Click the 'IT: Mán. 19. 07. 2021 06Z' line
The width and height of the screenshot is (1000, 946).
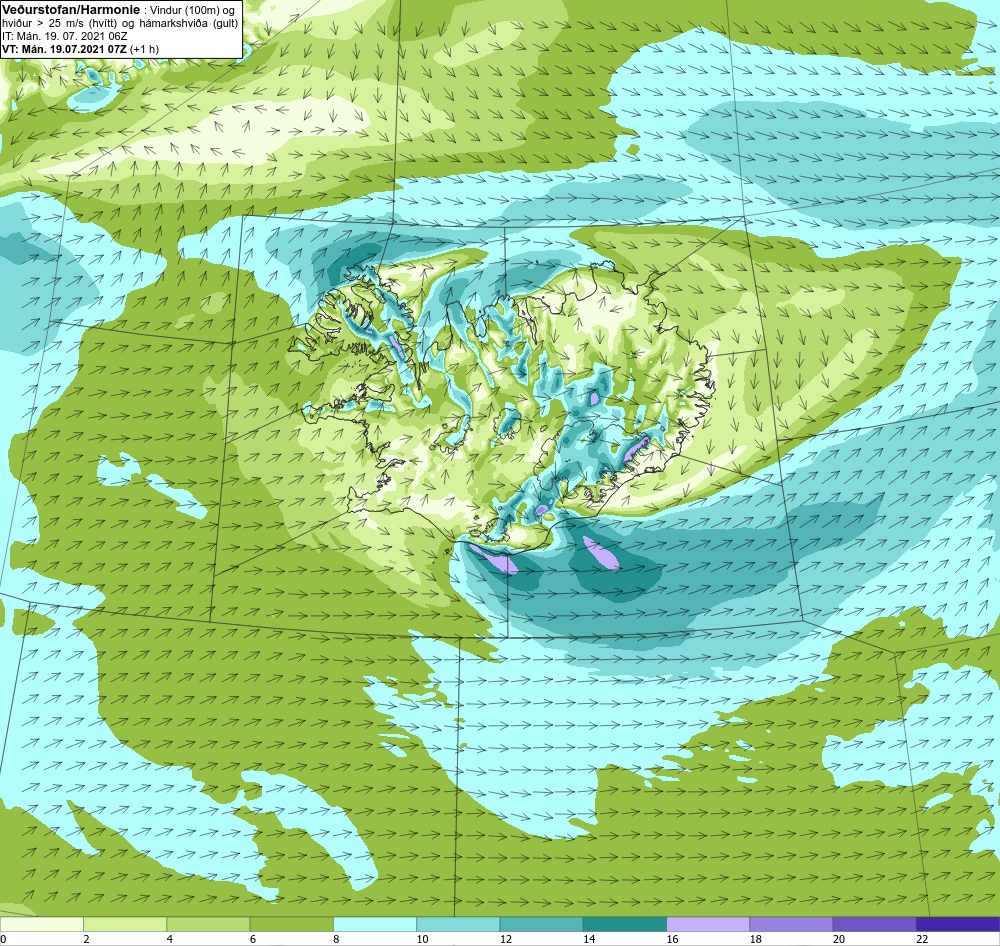[x=64, y=36]
